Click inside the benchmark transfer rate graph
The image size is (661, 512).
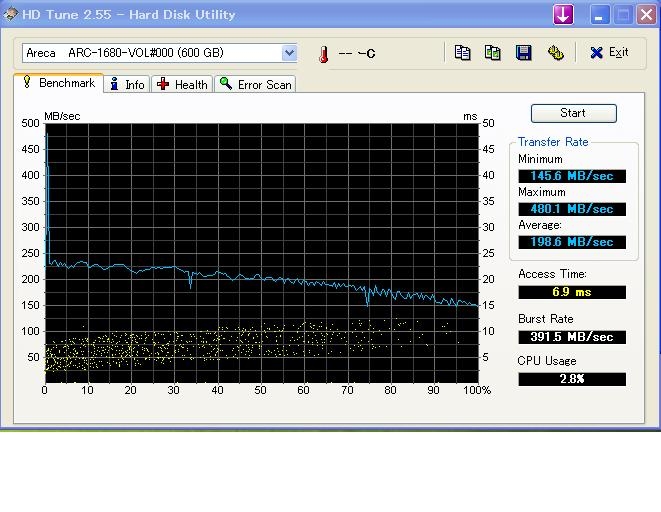262,250
